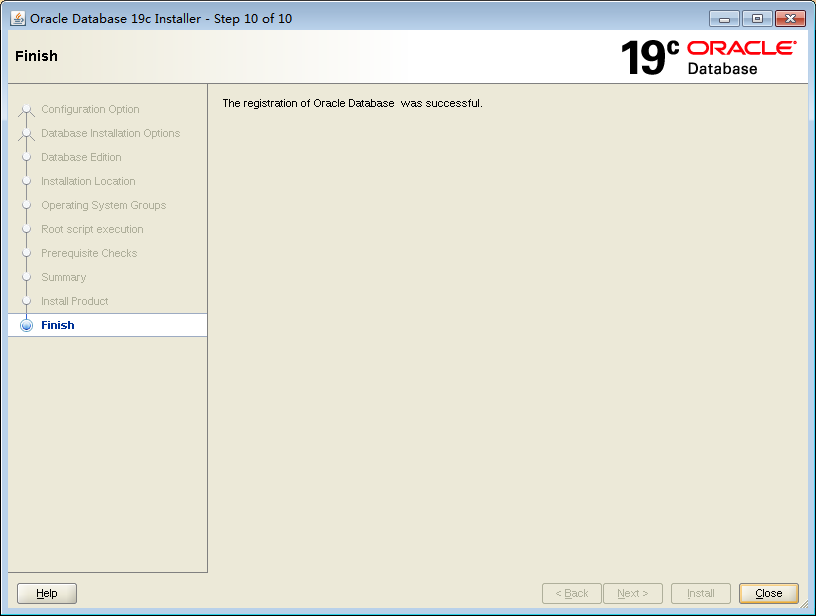This screenshot has height=616, width=816.
Task: Select the Configuration Option step
Action: point(92,109)
